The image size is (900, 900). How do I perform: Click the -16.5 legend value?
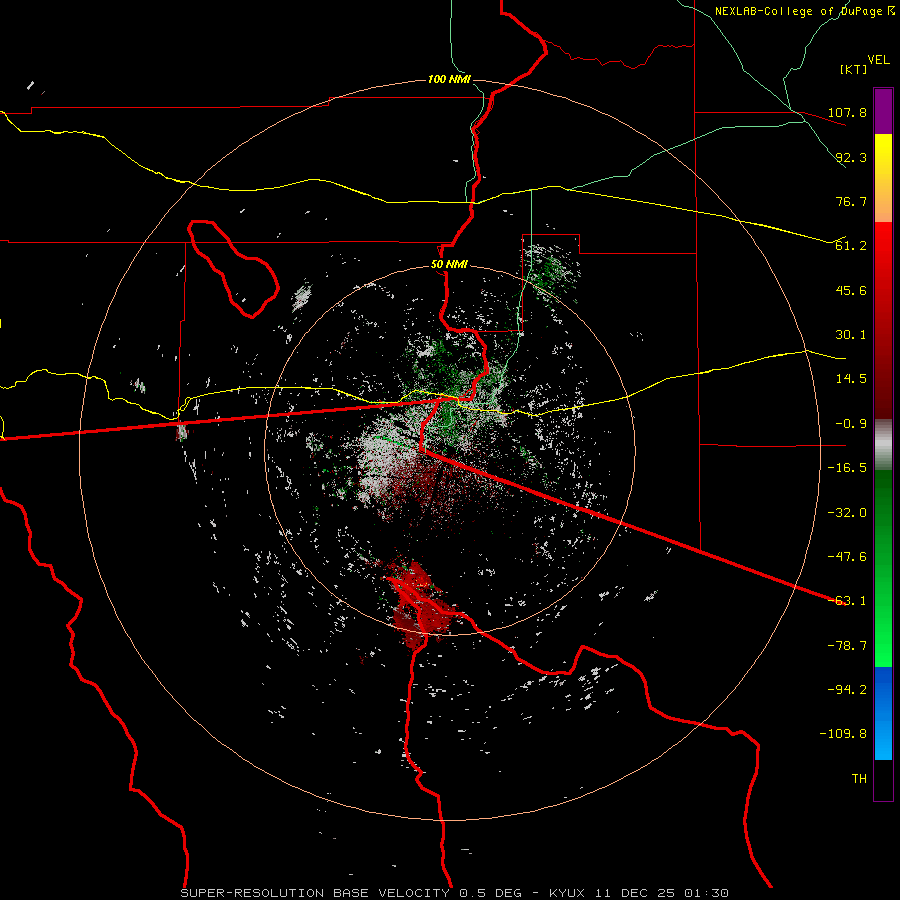click(847, 468)
